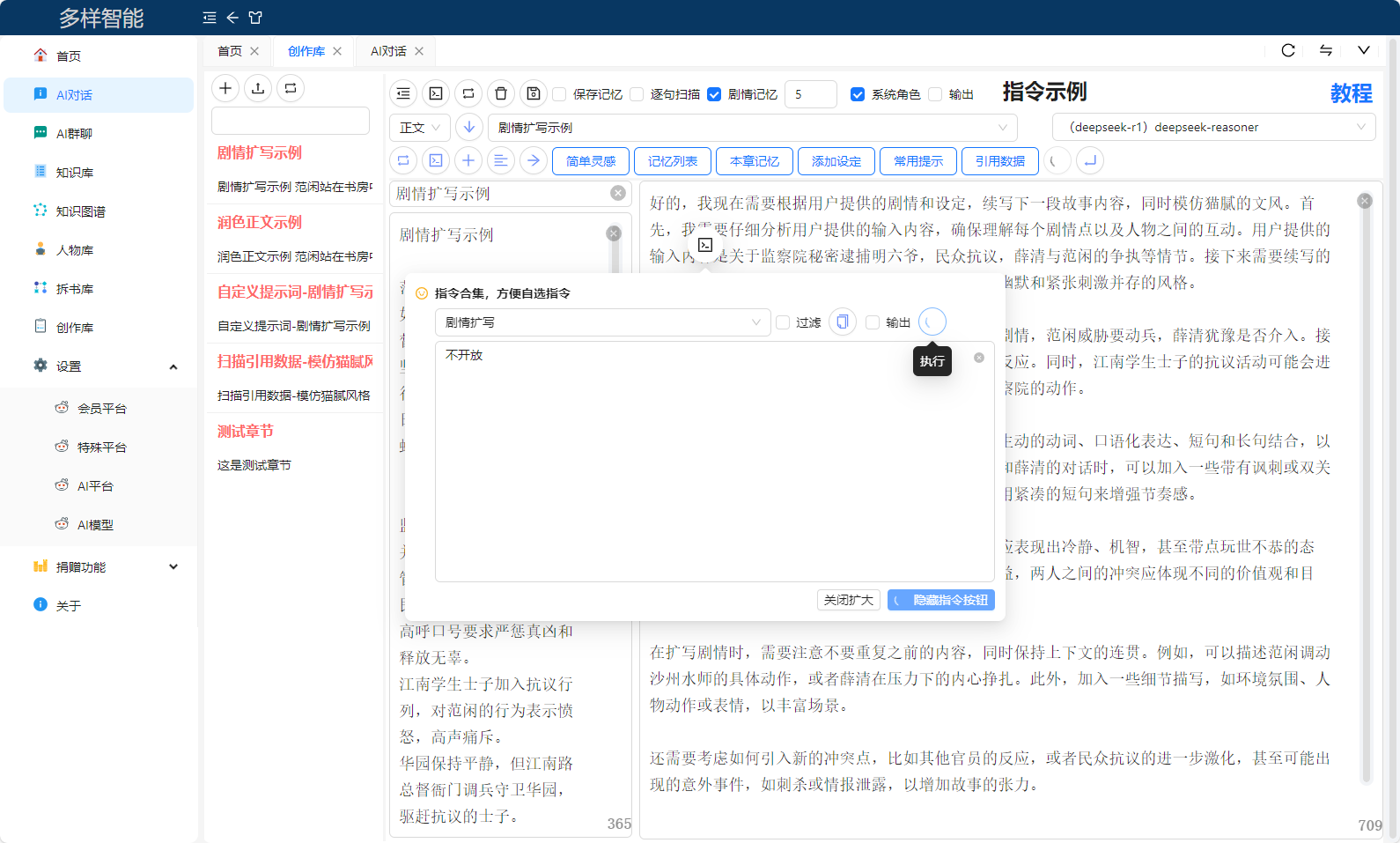The height and width of the screenshot is (843, 1400).
Task: Clear the 剧情扩写示例 title field
Action: click(x=618, y=193)
